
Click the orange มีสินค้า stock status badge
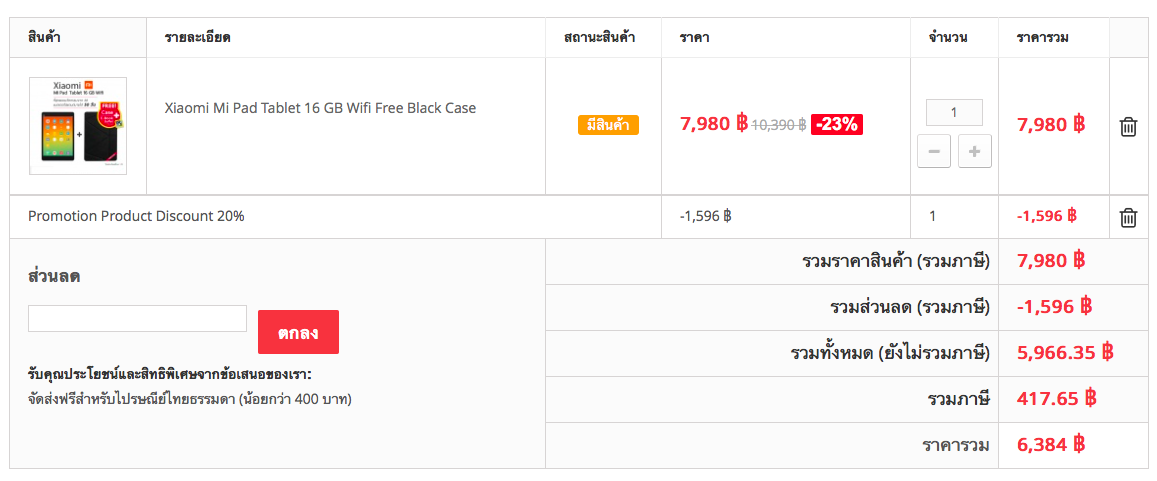[x=608, y=125]
